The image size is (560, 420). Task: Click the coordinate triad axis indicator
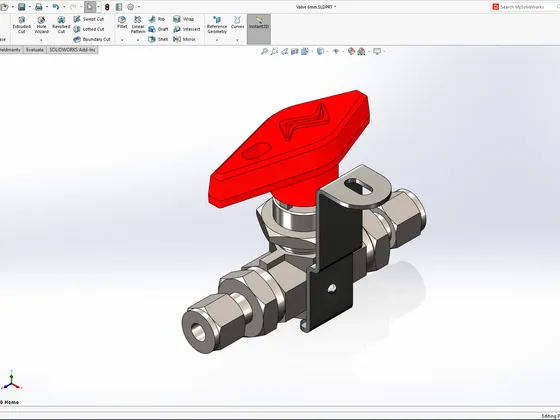12,381
